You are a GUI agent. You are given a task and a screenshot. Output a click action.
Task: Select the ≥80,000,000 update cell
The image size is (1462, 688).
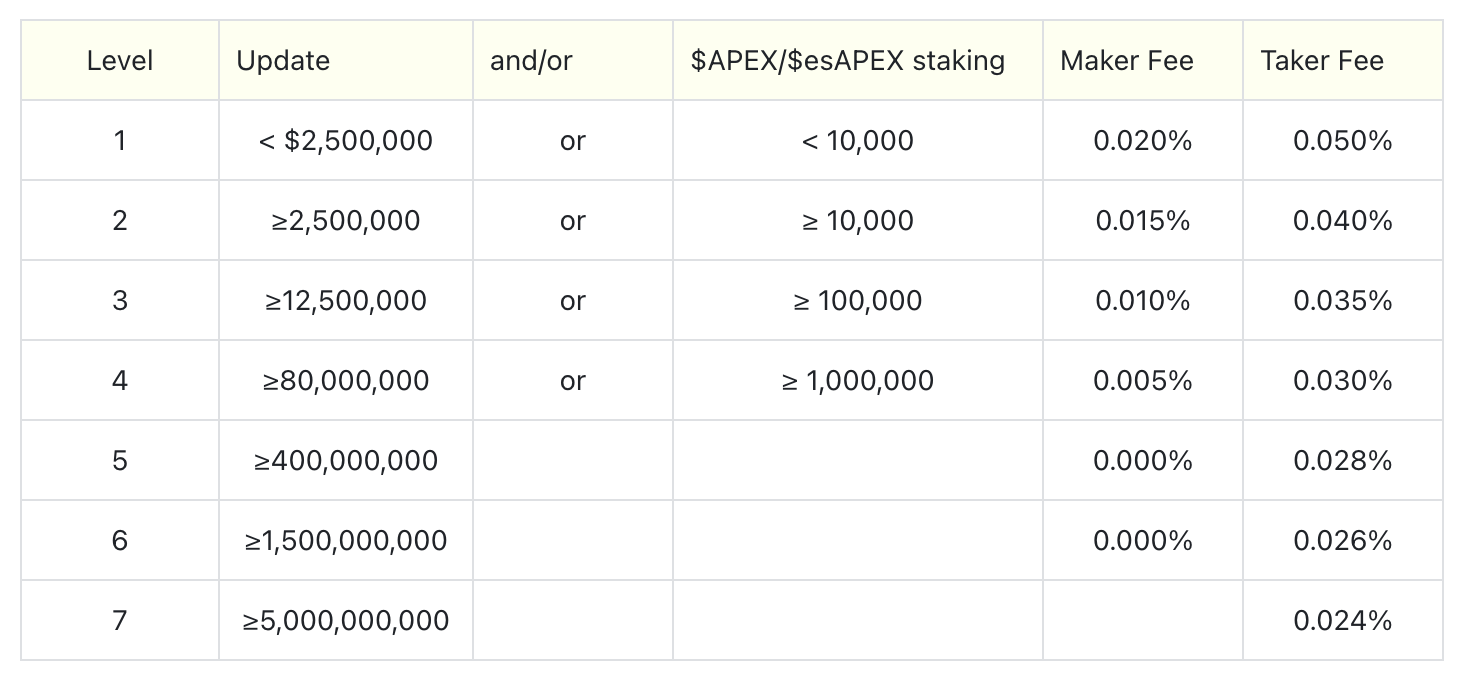346,380
